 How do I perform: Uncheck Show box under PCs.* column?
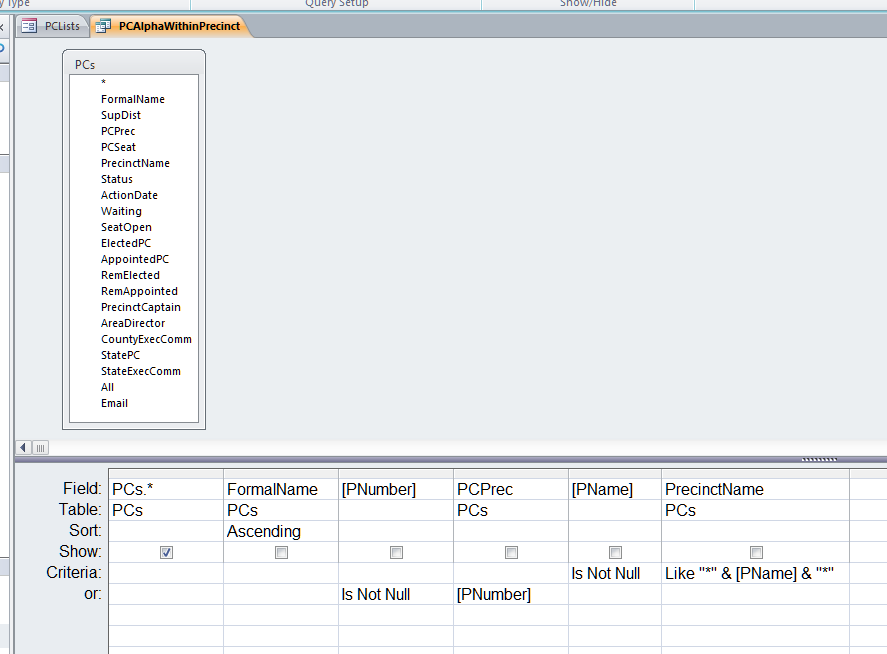coord(166,552)
